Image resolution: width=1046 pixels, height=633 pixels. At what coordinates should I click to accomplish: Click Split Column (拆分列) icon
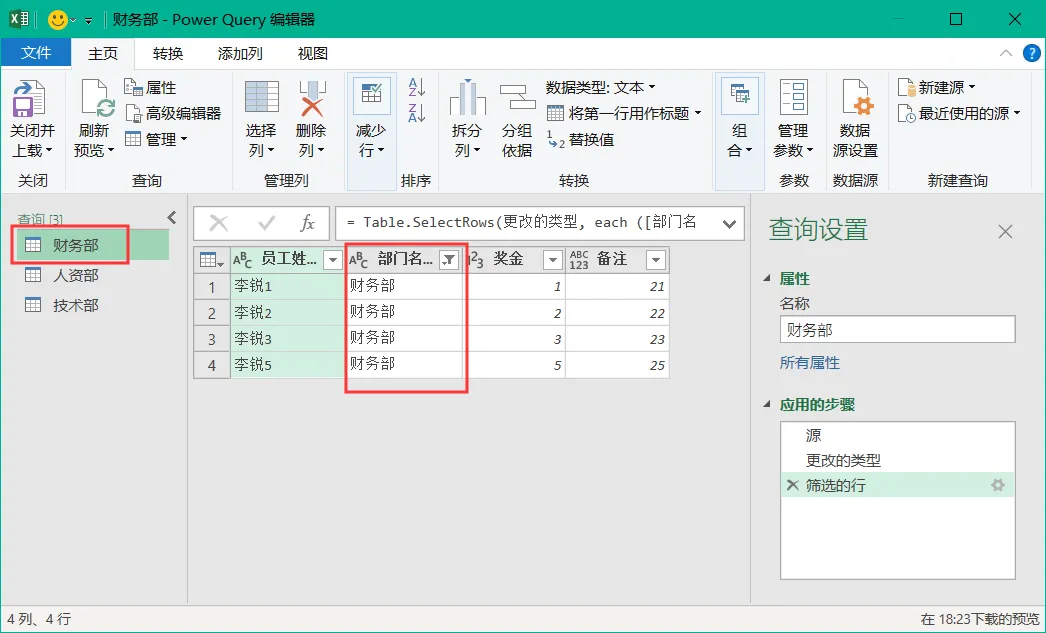[467, 97]
